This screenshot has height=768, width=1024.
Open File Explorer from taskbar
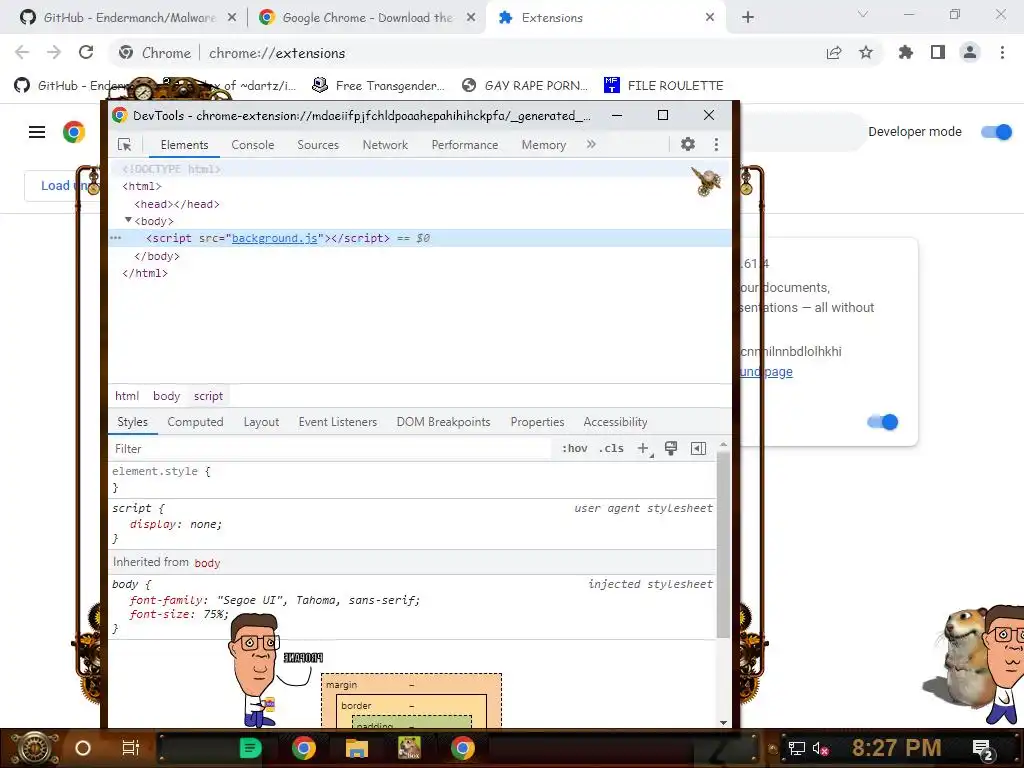coord(357,748)
